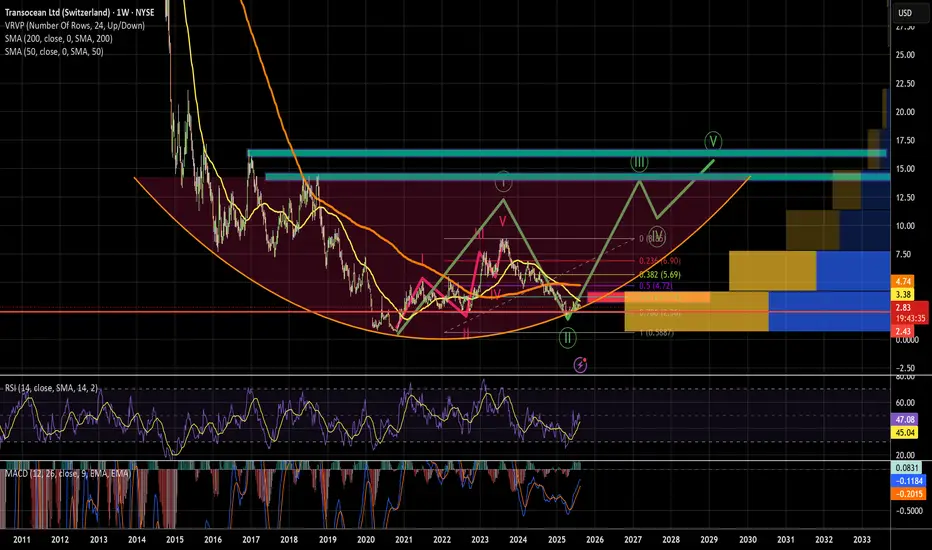Select the circled green wave V label
932x550 pixels.
click(713, 142)
